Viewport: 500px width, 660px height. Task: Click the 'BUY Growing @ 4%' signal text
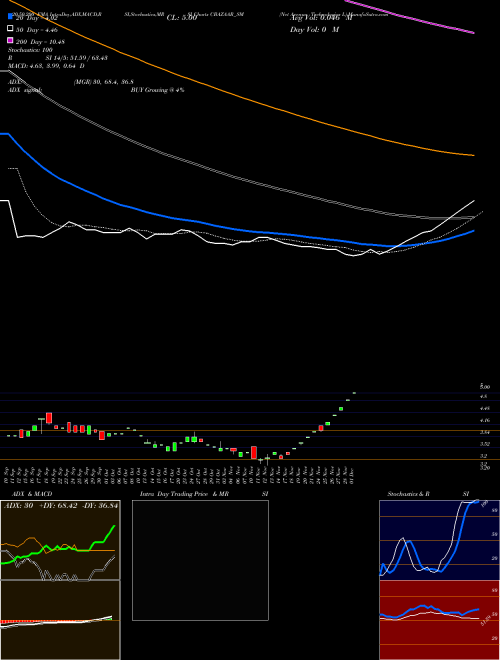pyautogui.click(x=157, y=90)
